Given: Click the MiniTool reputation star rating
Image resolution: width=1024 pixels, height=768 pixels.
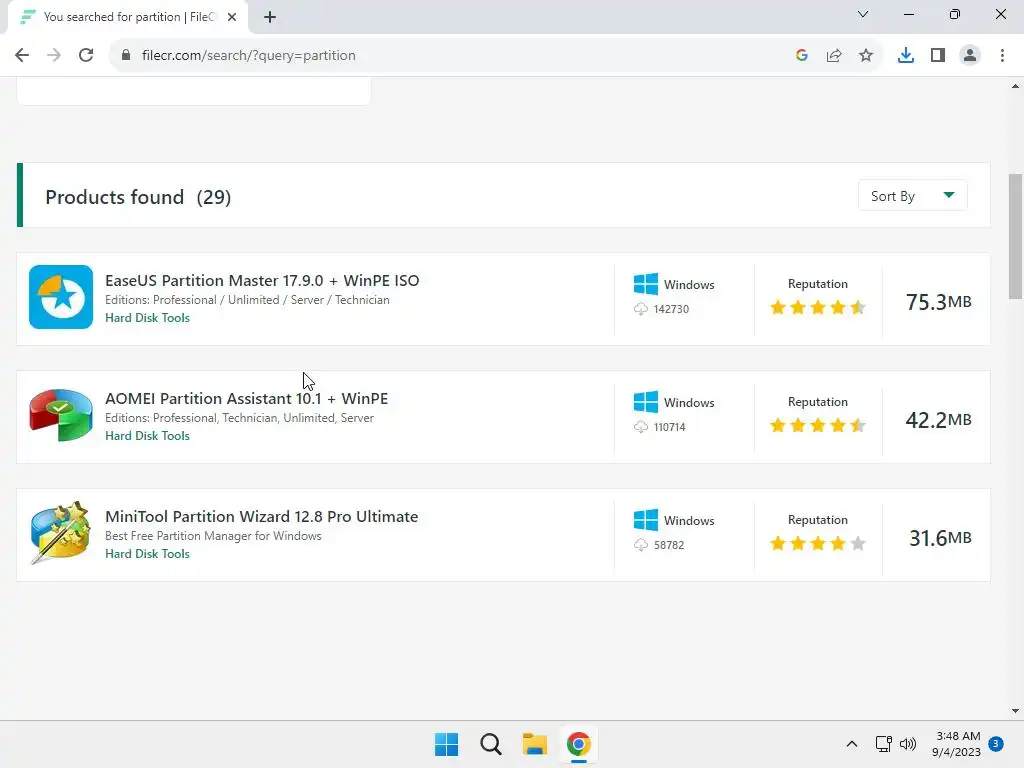Looking at the screenshot, I should (x=818, y=543).
